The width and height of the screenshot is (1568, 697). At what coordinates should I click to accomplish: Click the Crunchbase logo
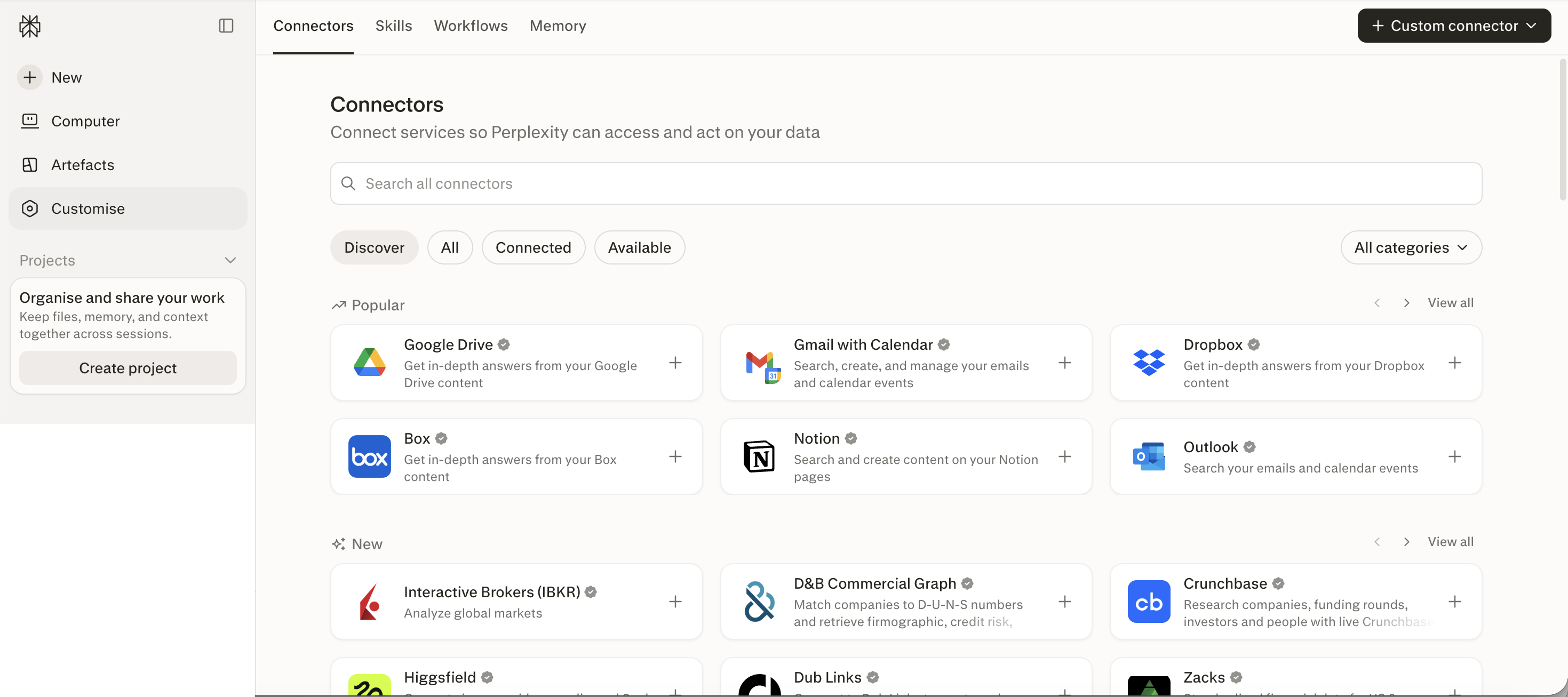click(1149, 602)
